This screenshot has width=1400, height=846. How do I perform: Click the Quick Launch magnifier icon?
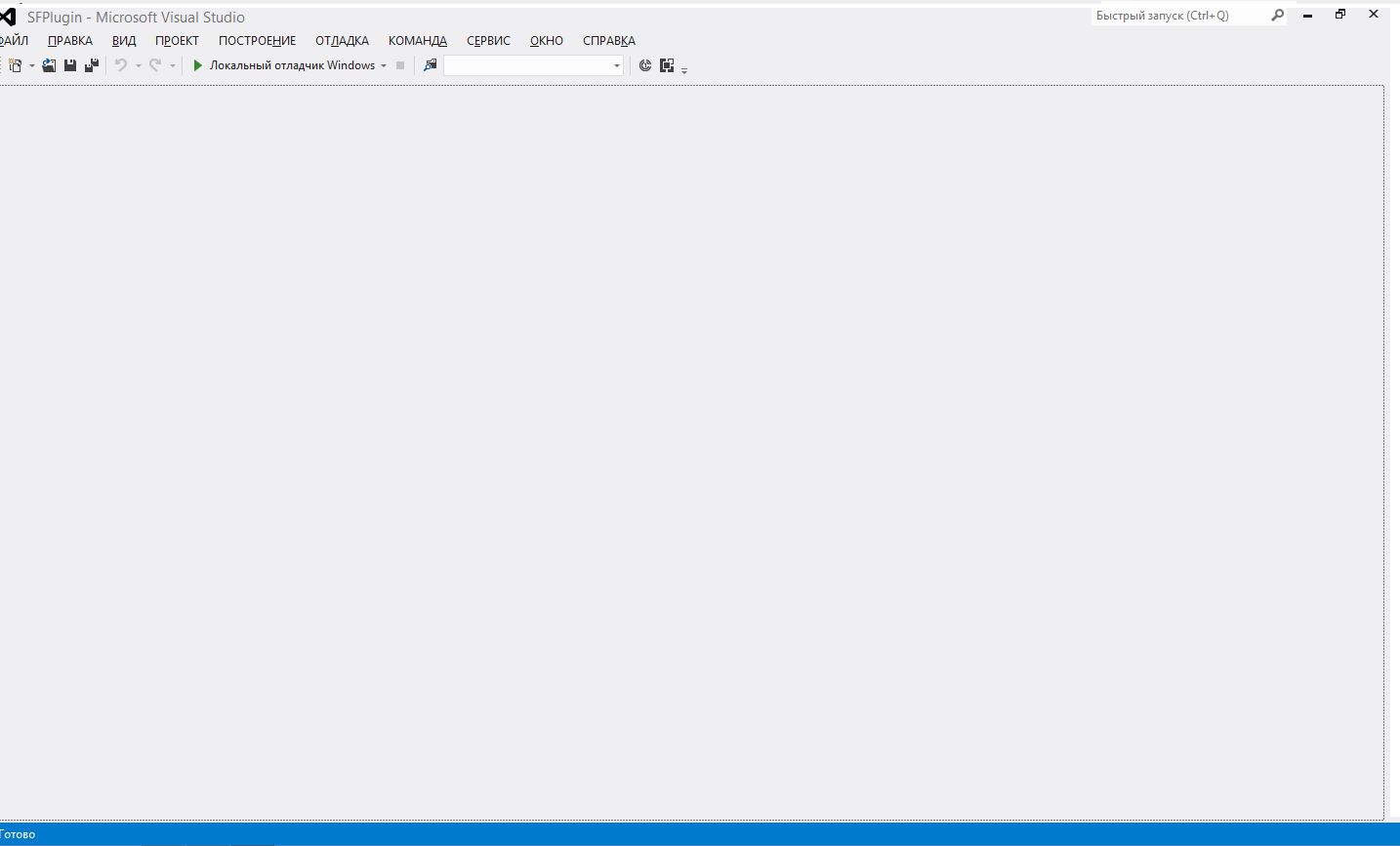tap(1277, 16)
